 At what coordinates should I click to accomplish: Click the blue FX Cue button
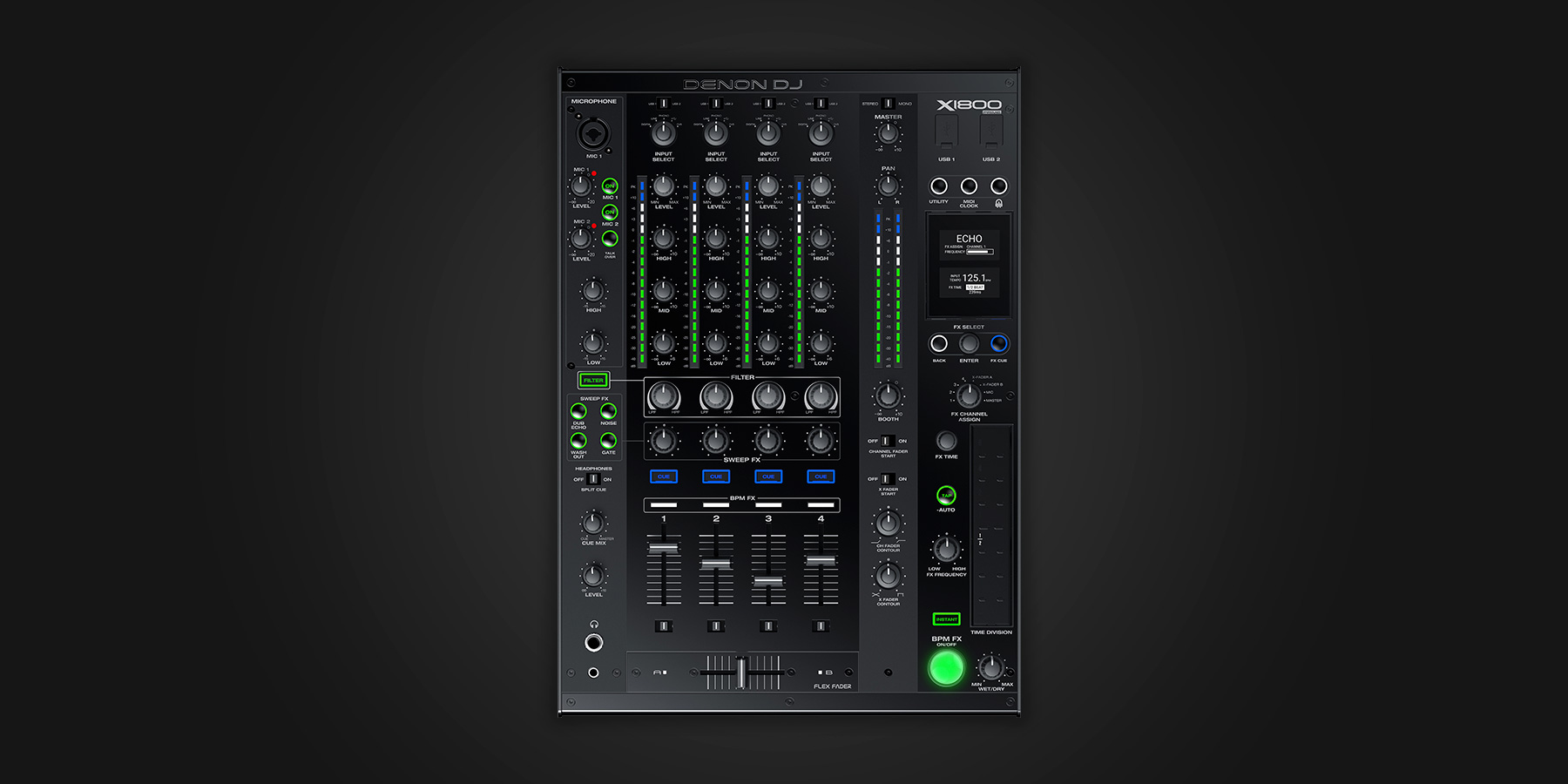(999, 343)
